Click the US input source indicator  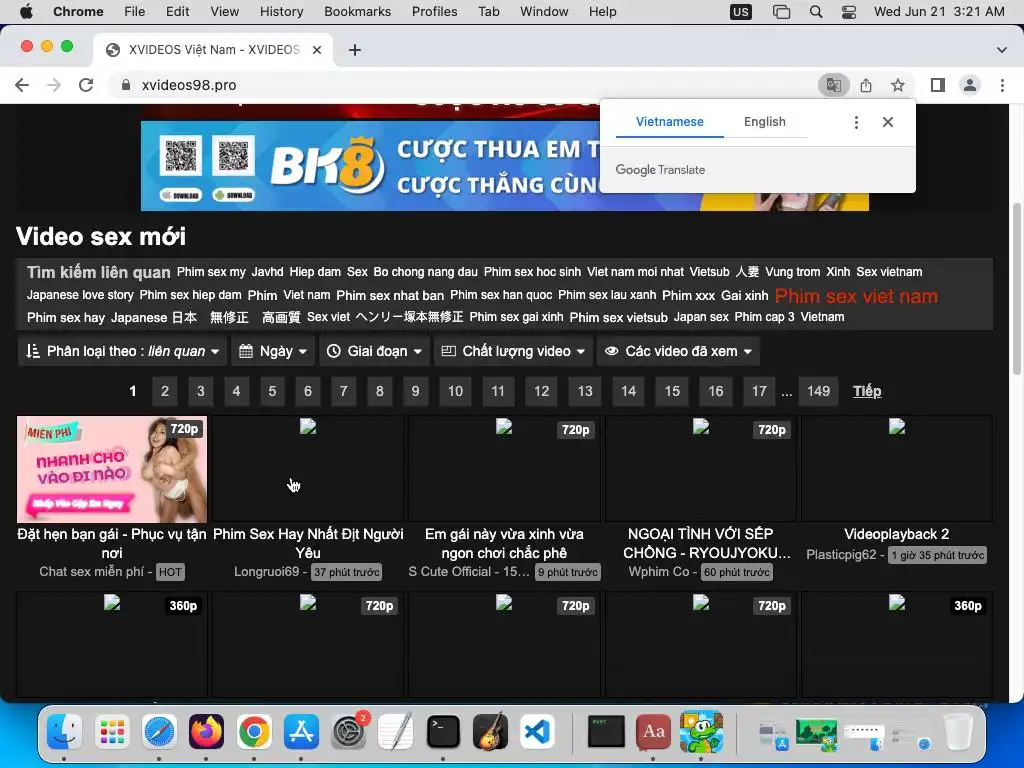point(741,12)
